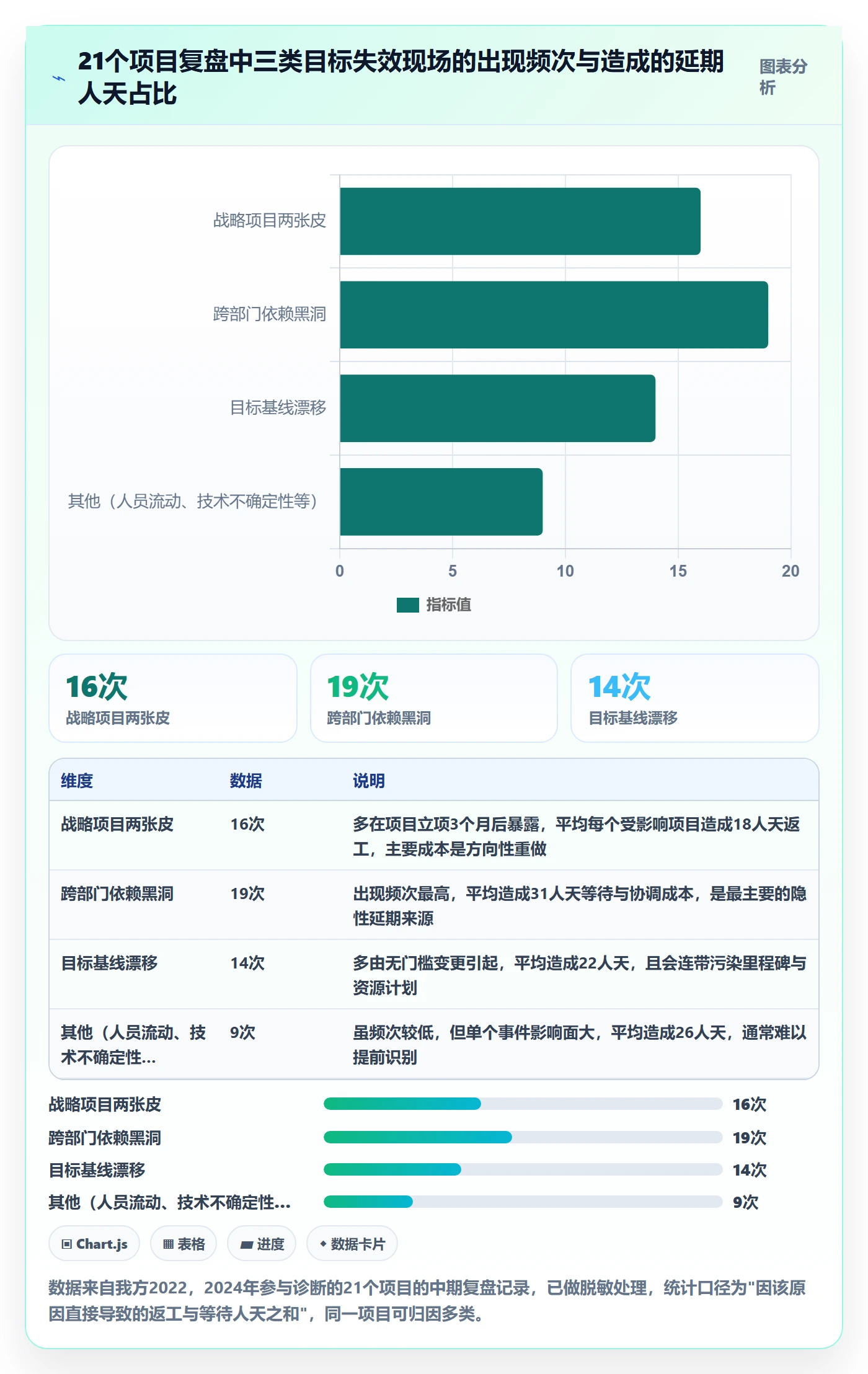Click the 图表分析 label in header
The height and width of the screenshot is (1374, 868).
[x=784, y=77]
